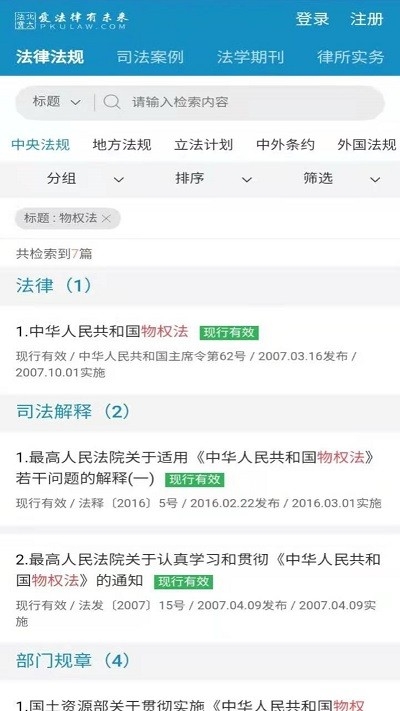Click the 注册 link
Screen dimensions: 400x711
click(366, 19)
